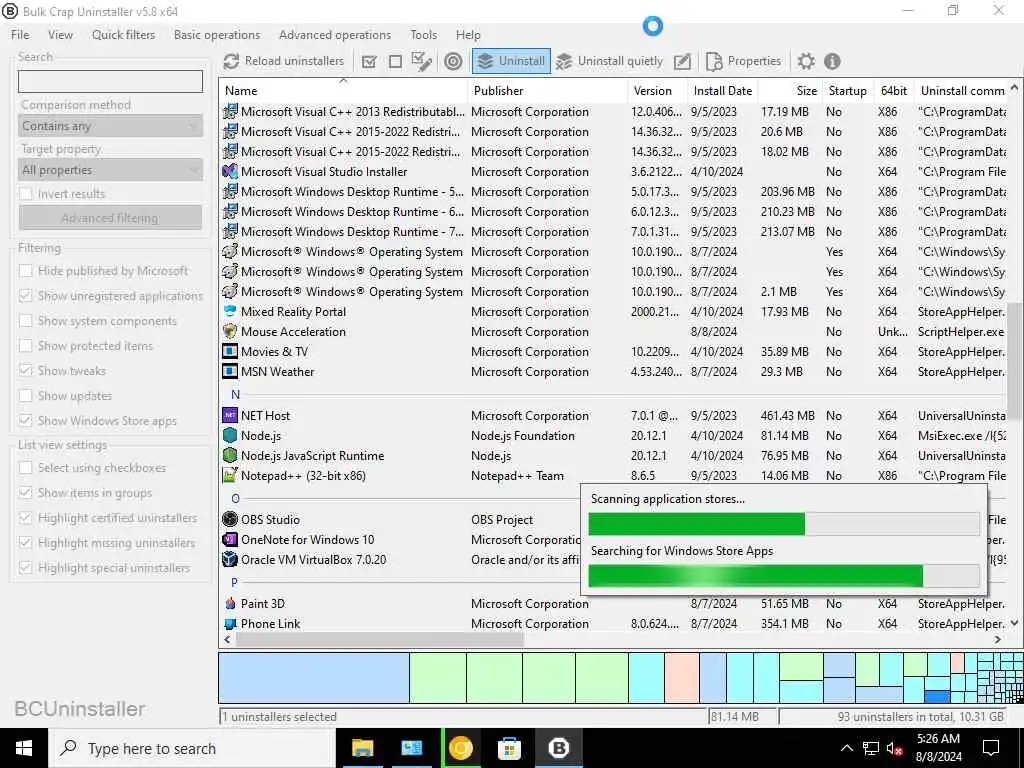The image size is (1024, 768).
Task: Click the Advanced filtering button
Action: click(110, 218)
